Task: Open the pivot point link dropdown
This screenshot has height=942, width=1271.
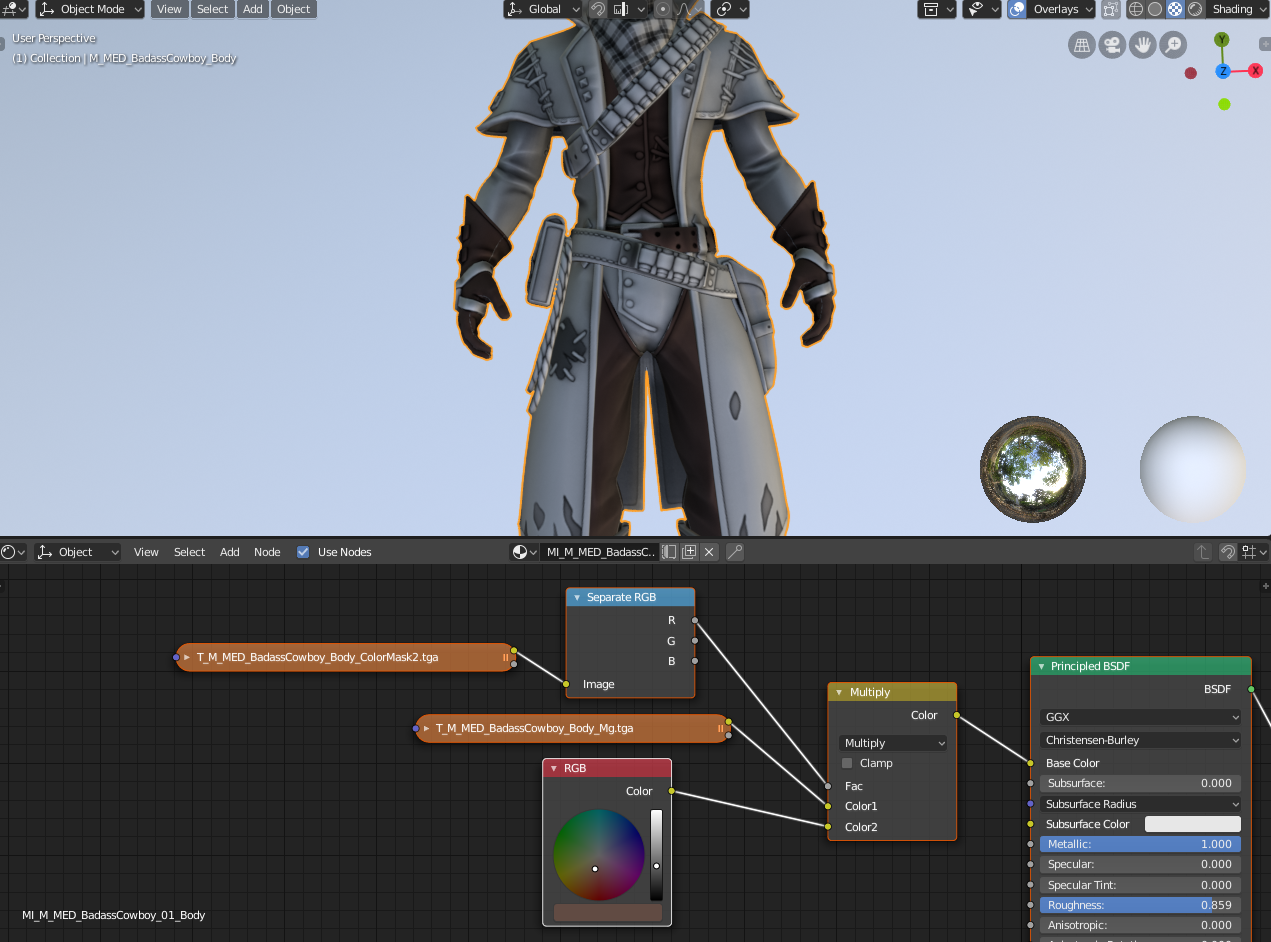Action: pyautogui.click(x=730, y=9)
